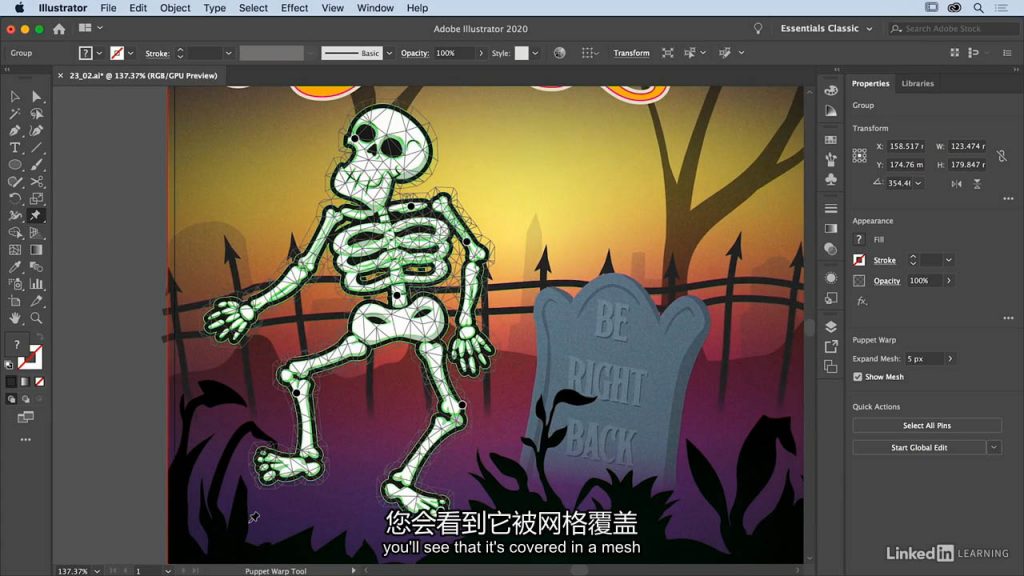The image size is (1024, 576).
Task: Open the Layers panel icon
Action: pyautogui.click(x=831, y=327)
